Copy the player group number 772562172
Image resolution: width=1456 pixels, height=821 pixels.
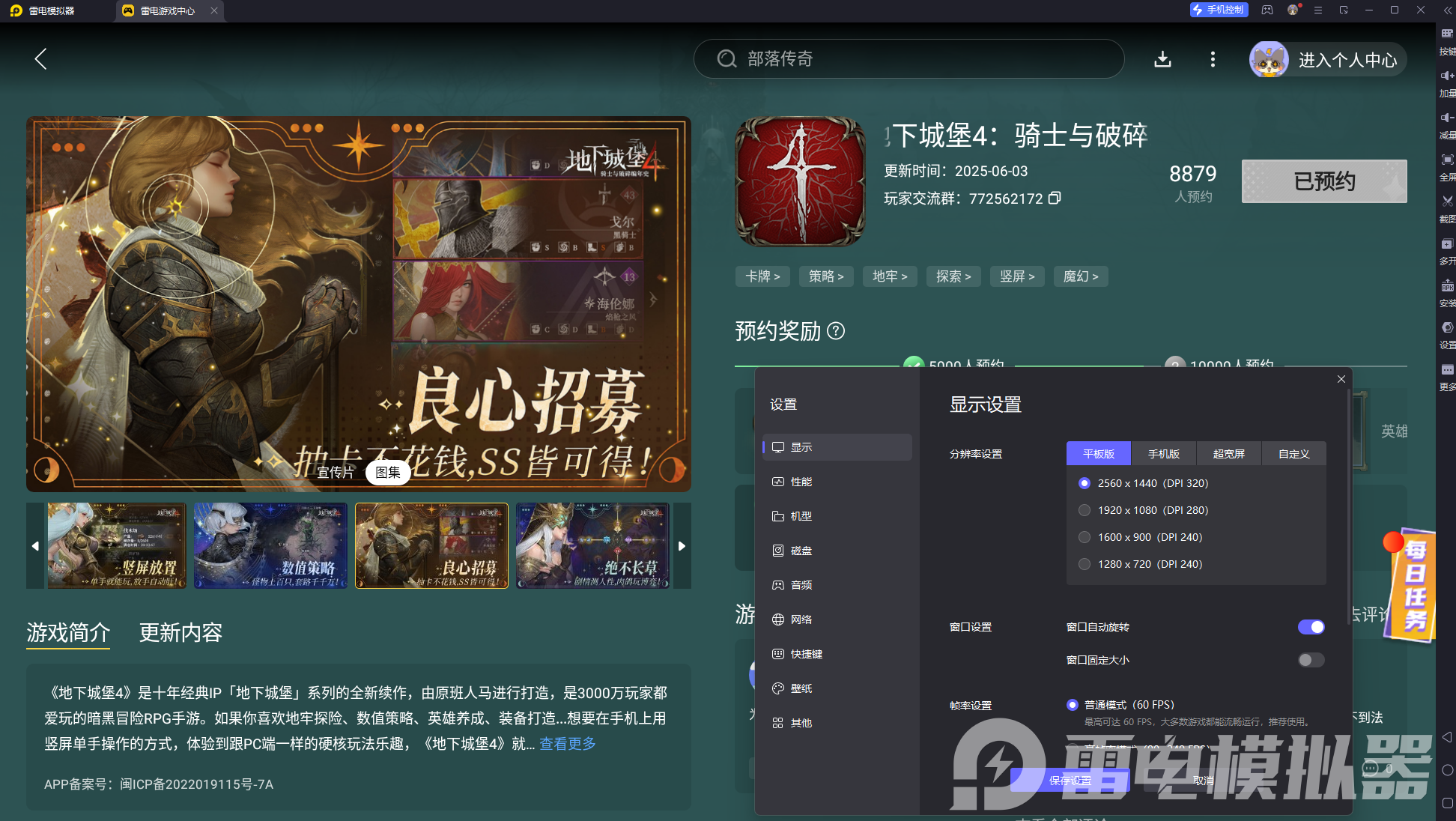pyautogui.click(x=1055, y=199)
